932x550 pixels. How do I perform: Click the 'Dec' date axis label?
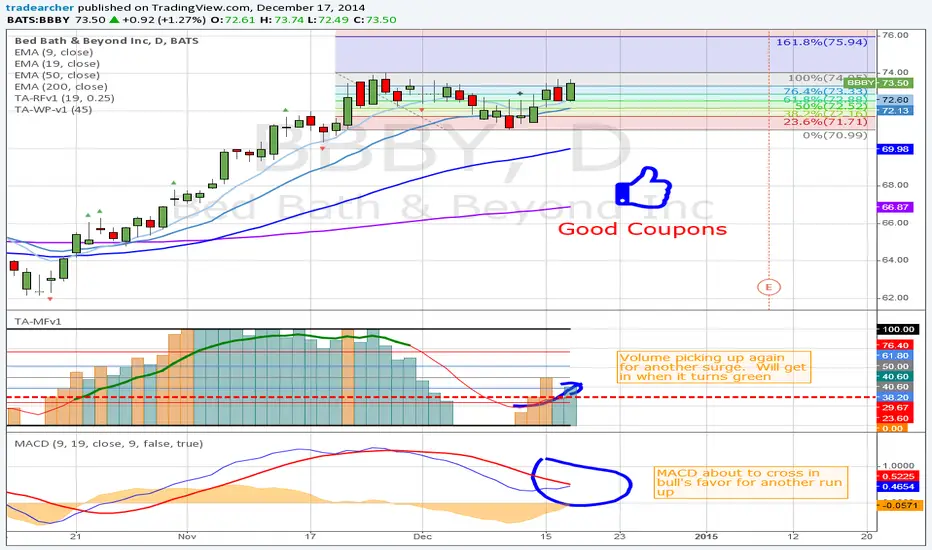coord(422,536)
